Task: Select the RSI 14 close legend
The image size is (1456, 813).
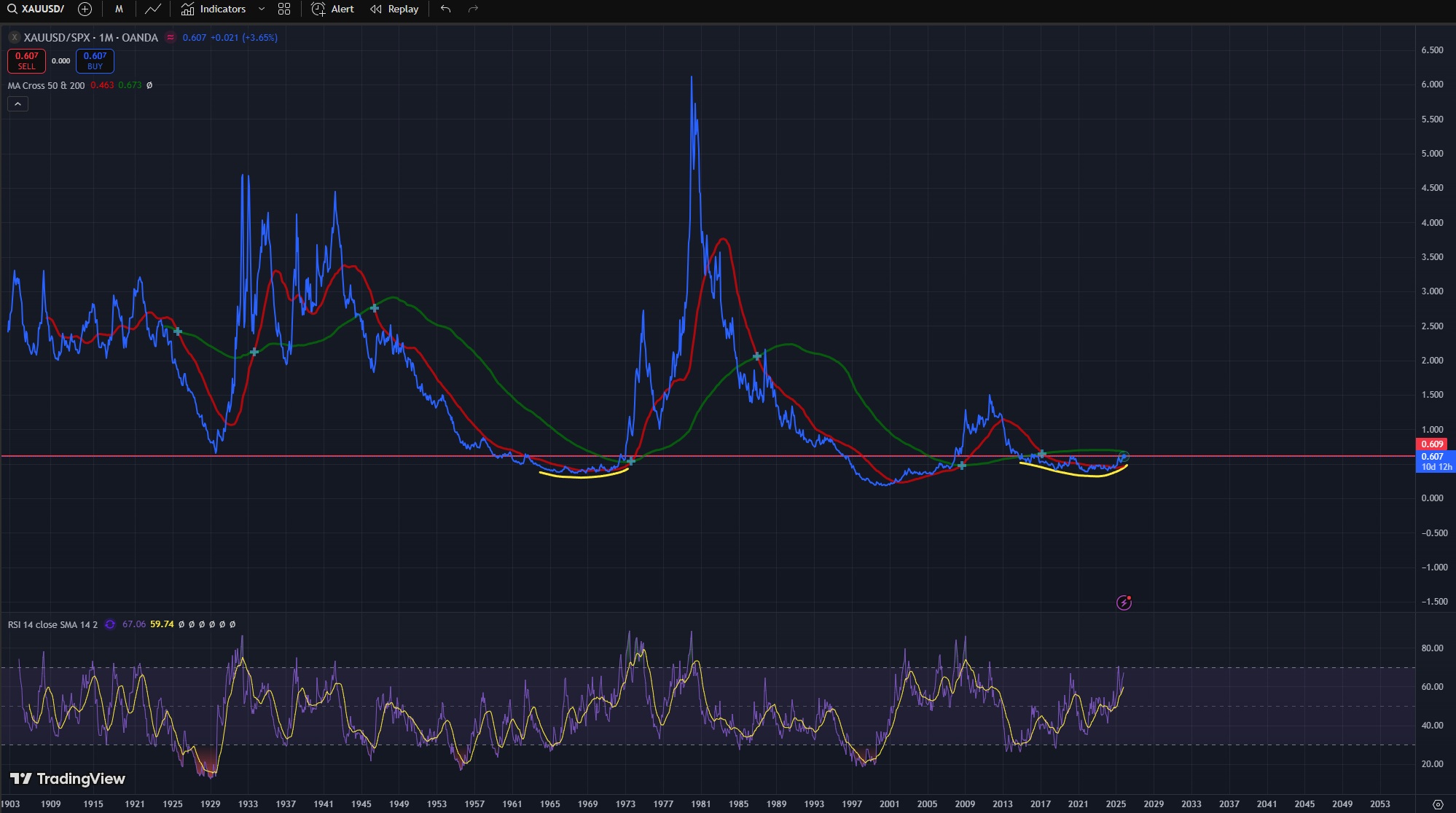Action: click(x=52, y=624)
